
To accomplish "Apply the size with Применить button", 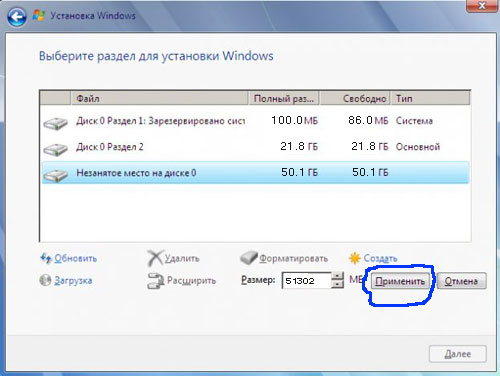I will [x=400, y=281].
